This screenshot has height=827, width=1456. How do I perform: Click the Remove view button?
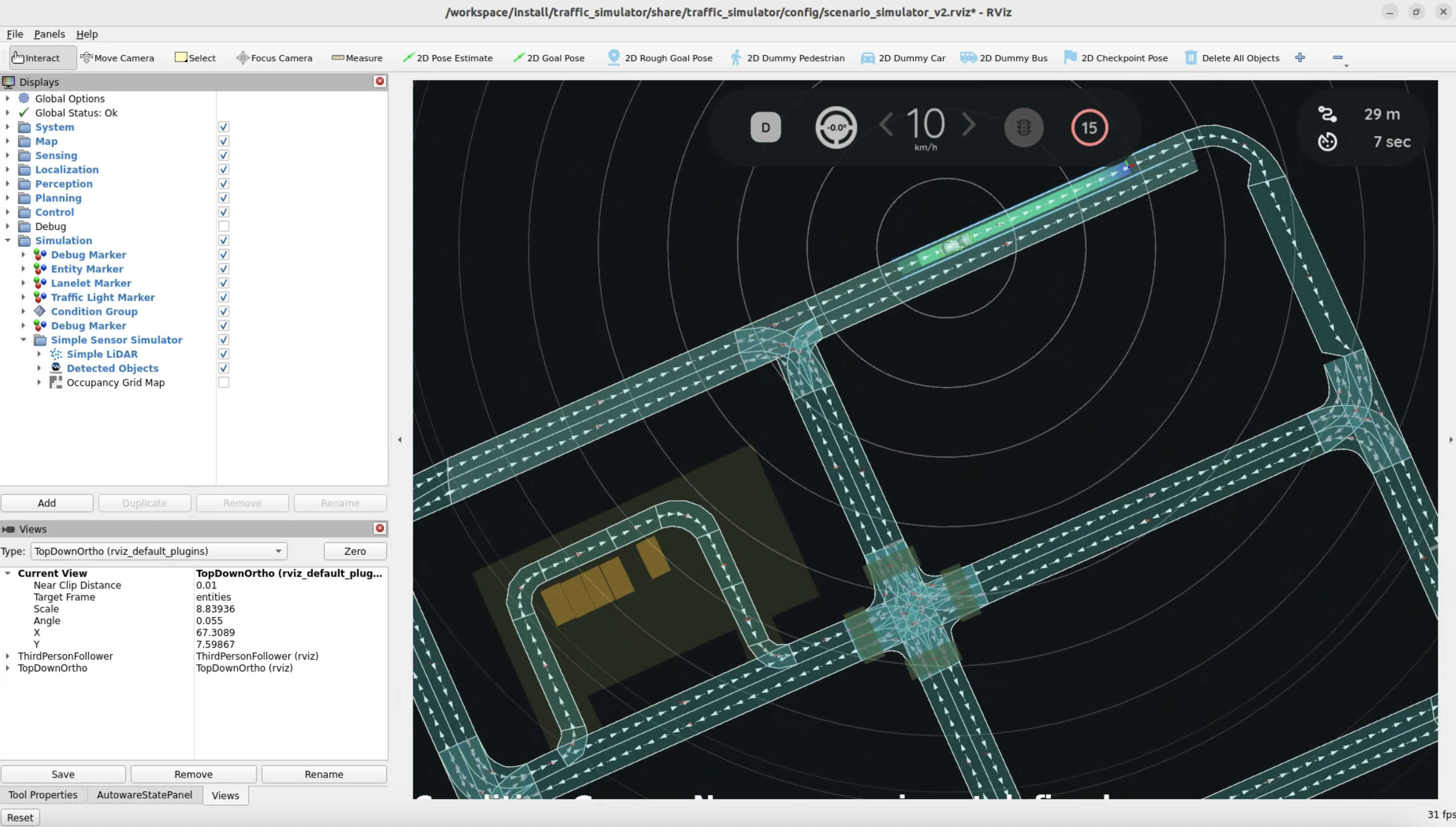click(194, 774)
